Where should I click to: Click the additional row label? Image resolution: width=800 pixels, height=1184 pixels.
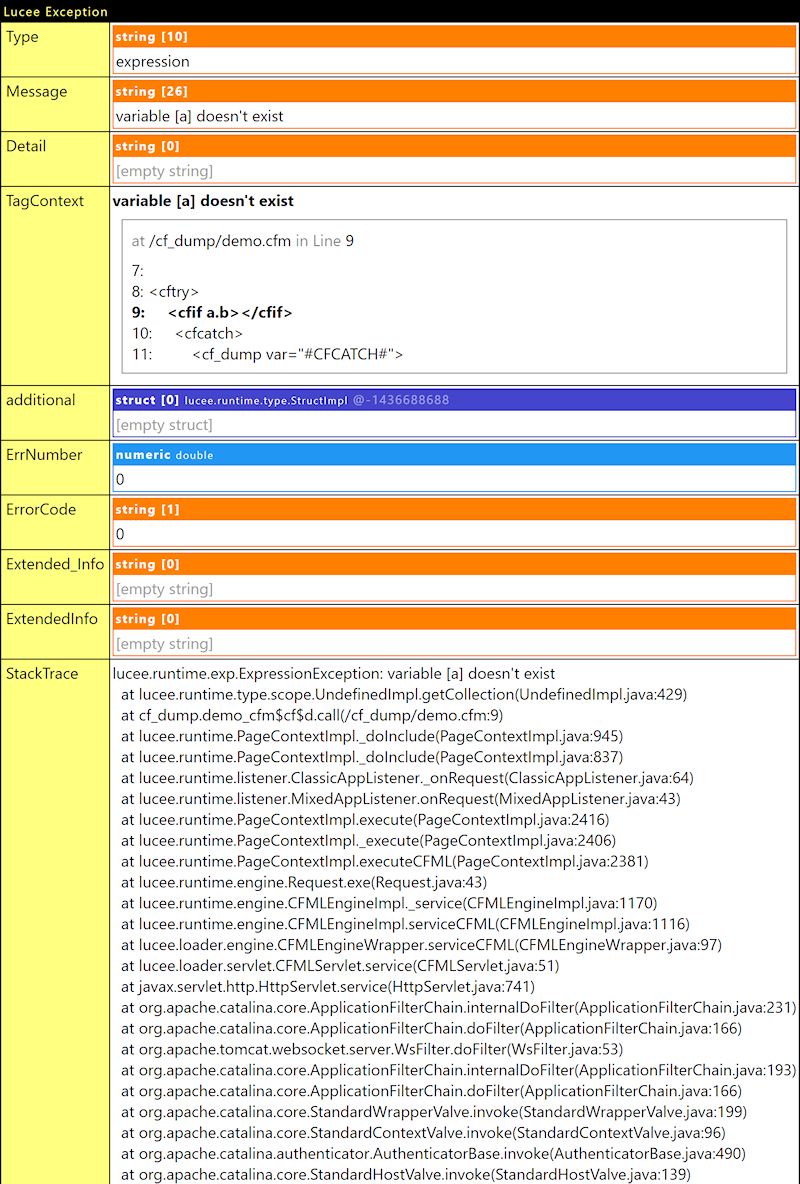point(41,400)
